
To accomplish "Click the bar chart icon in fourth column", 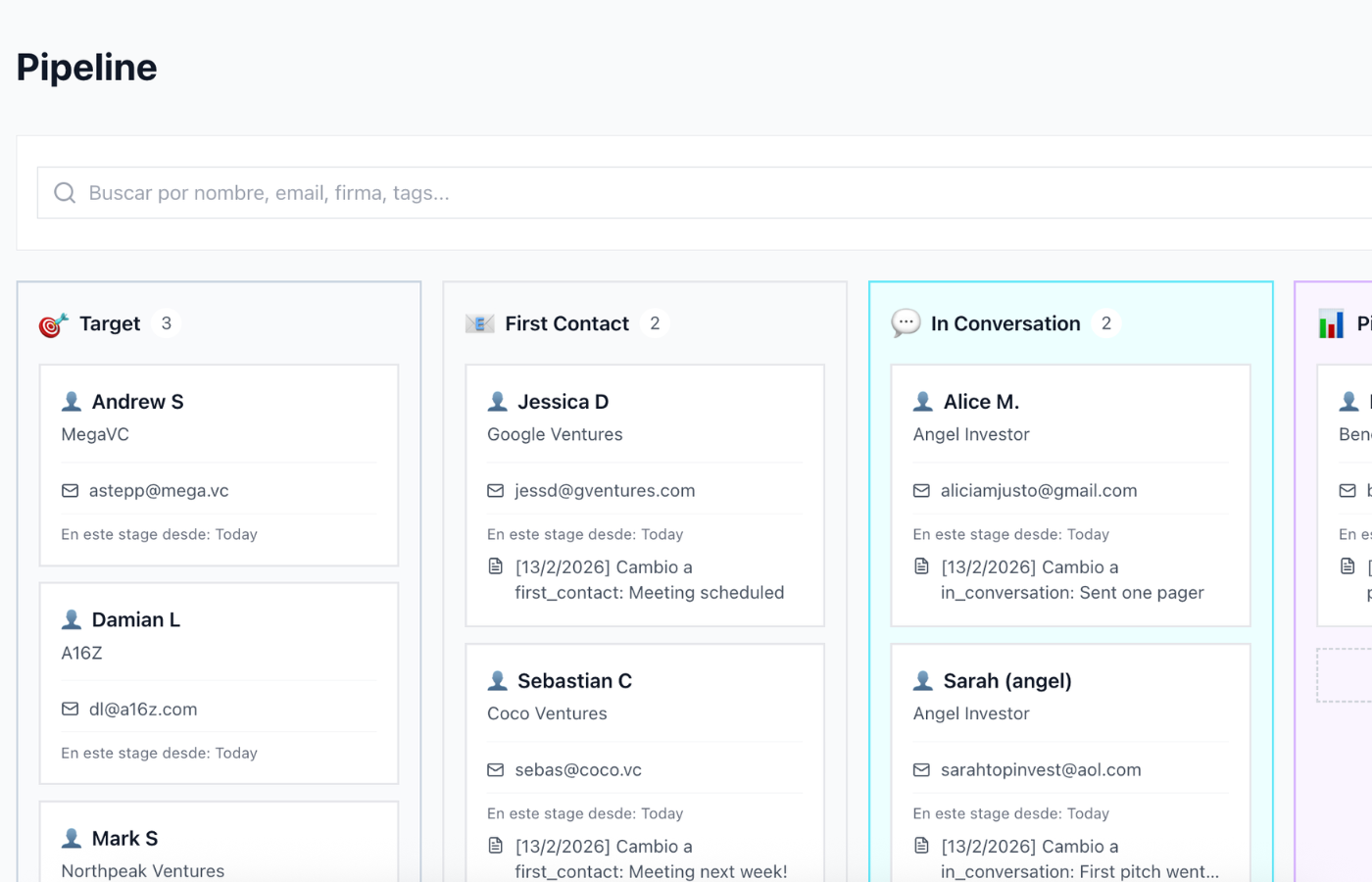I will click(x=1331, y=324).
